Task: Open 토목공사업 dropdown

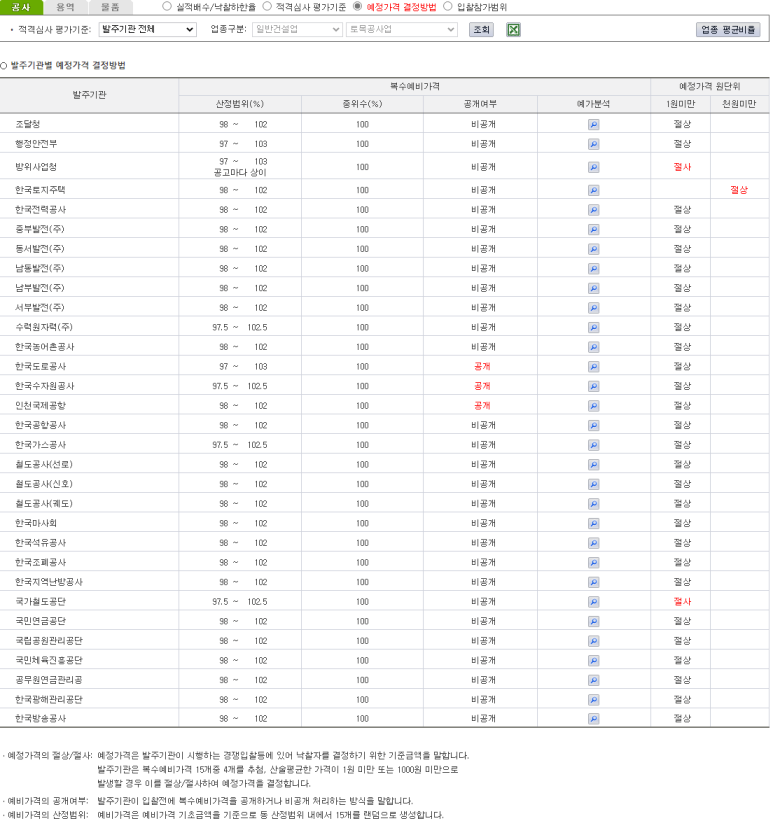Action: (x=401, y=30)
